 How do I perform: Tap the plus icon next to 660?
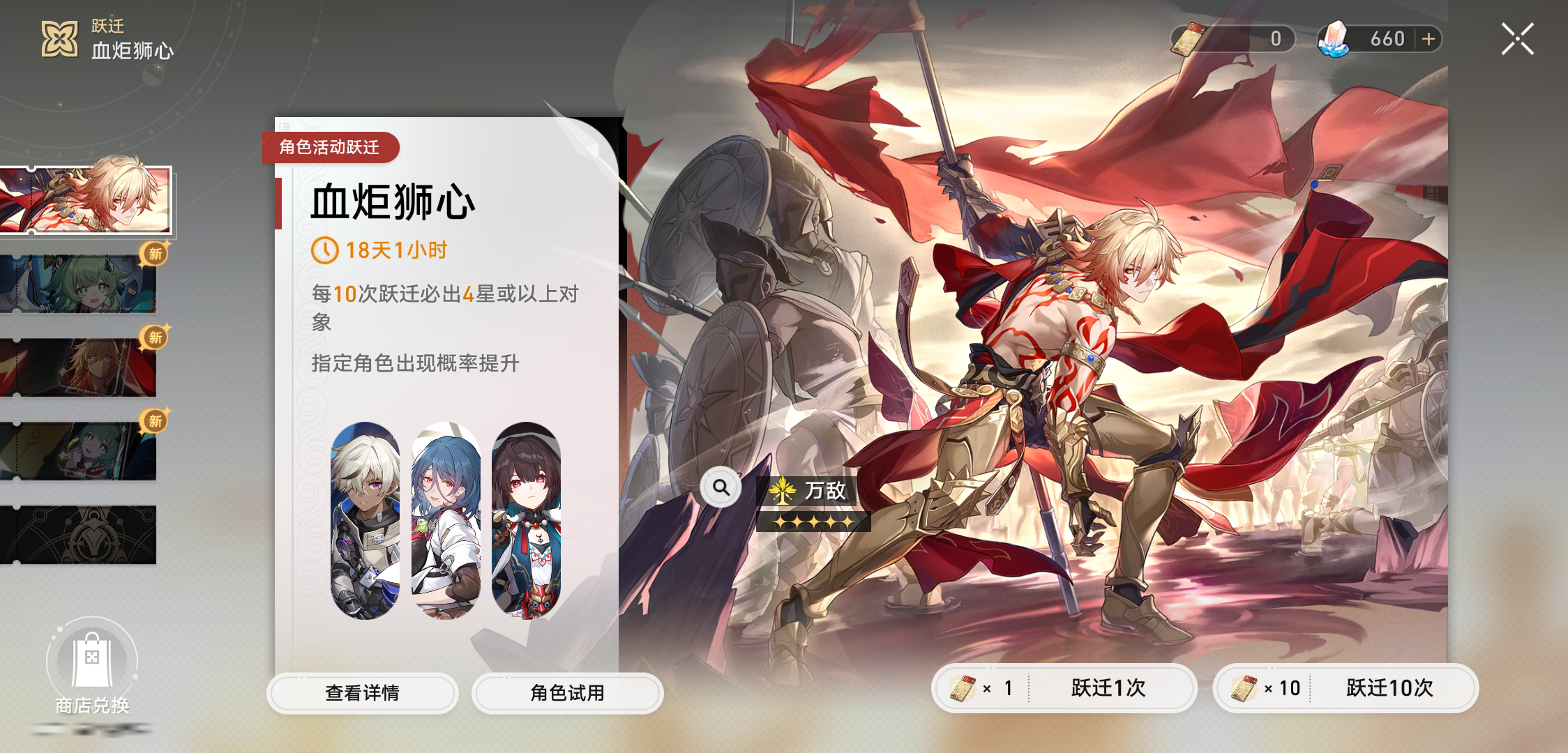tap(1428, 39)
